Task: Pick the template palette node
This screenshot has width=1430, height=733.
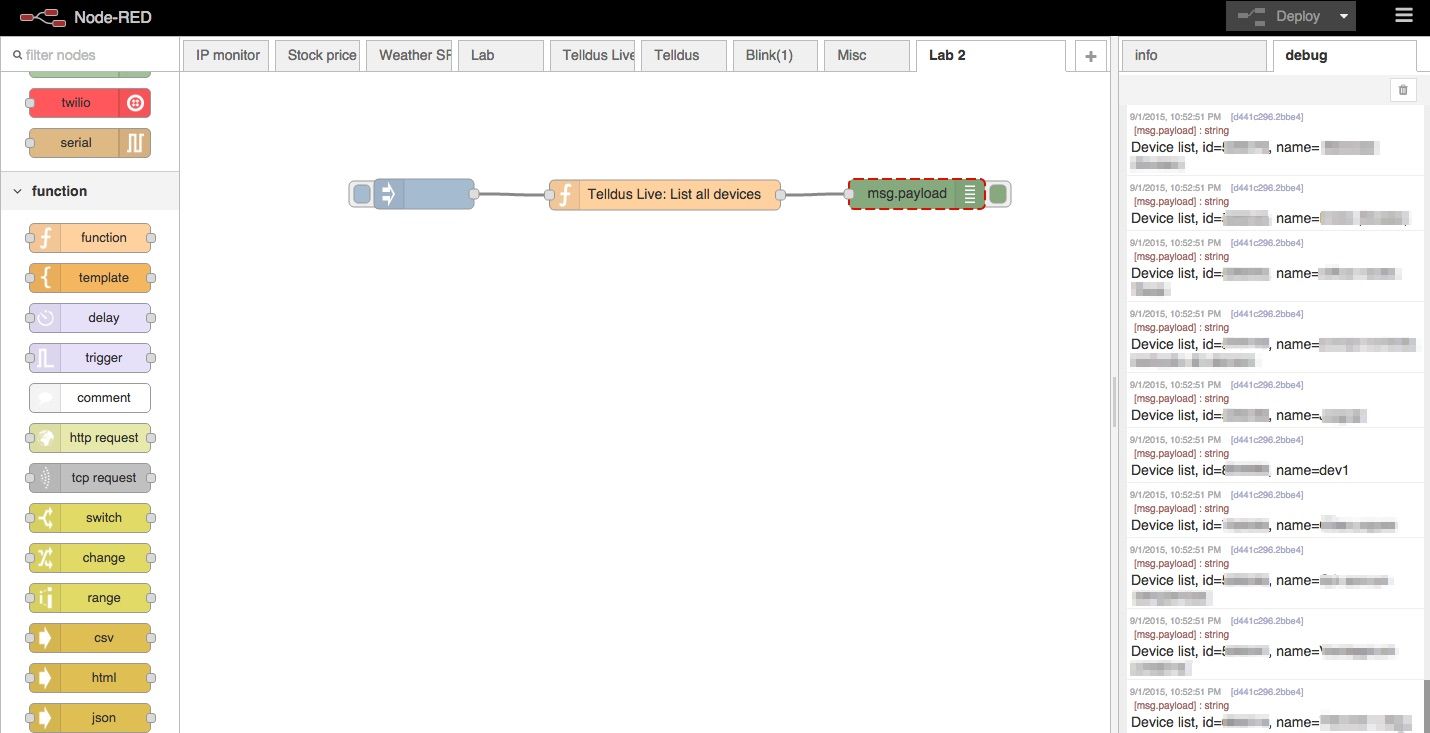Action: click(x=90, y=278)
